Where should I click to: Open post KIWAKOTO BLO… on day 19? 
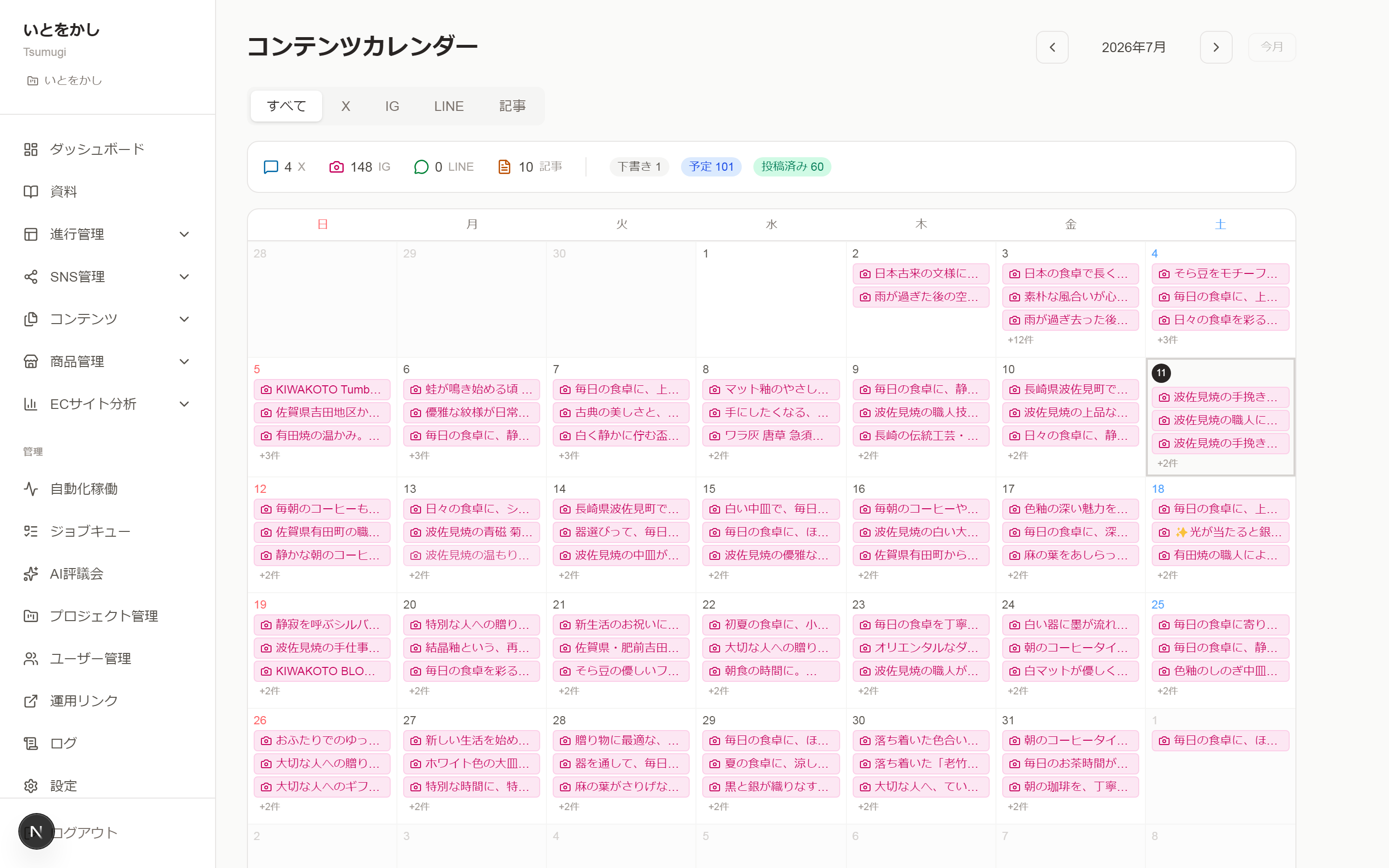pyautogui.click(x=322, y=671)
